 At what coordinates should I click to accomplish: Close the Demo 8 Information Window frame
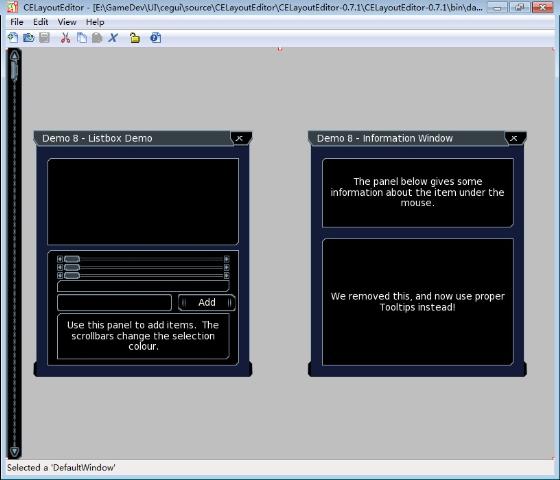click(x=514, y=138)
